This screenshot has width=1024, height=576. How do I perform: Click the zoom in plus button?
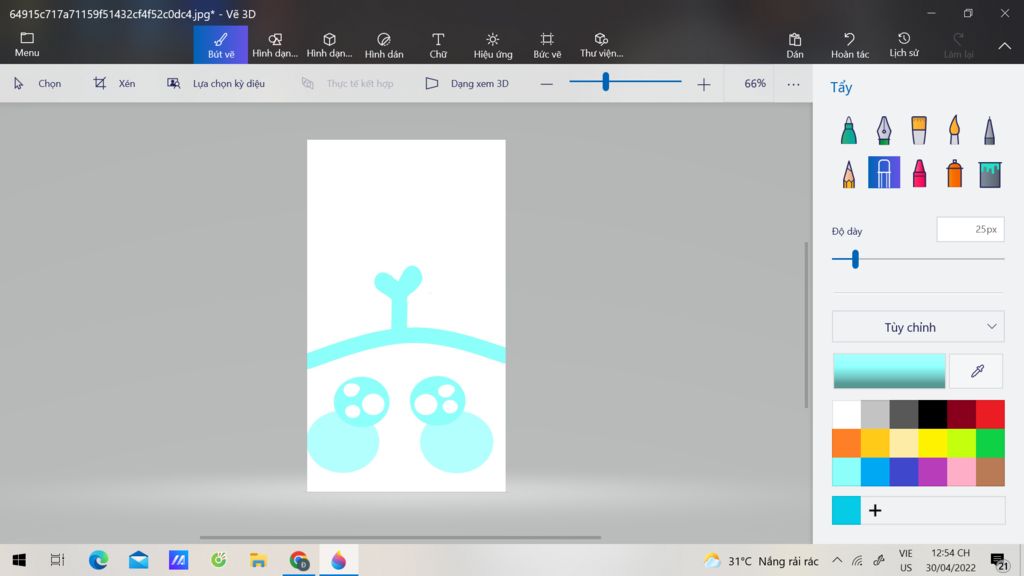pyautogui.click(x=703, y=84)
